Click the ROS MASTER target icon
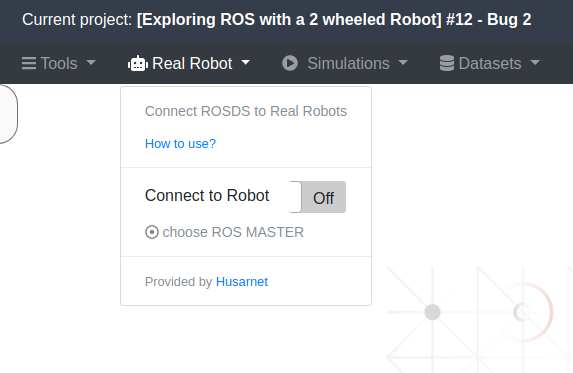 click(x=152, y=232)
